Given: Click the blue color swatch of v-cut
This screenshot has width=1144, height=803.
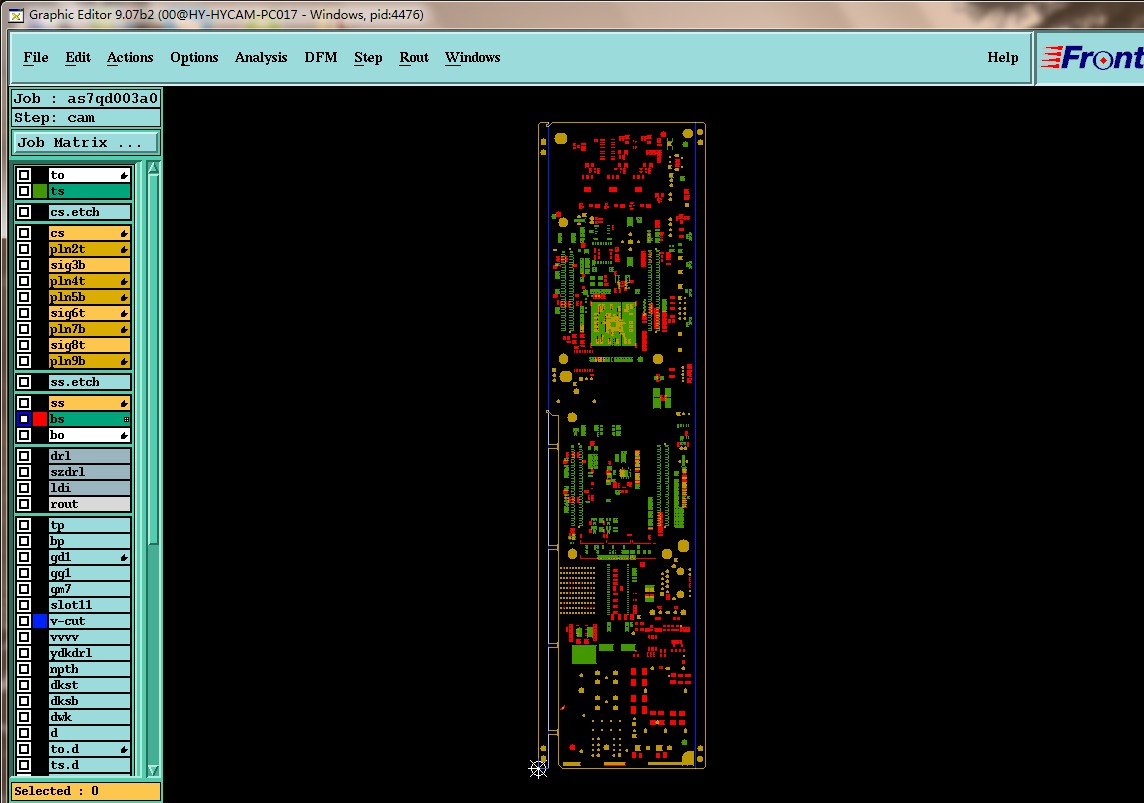Looking at the screenshot, I should pyautogui.click(x=39, y=621).
